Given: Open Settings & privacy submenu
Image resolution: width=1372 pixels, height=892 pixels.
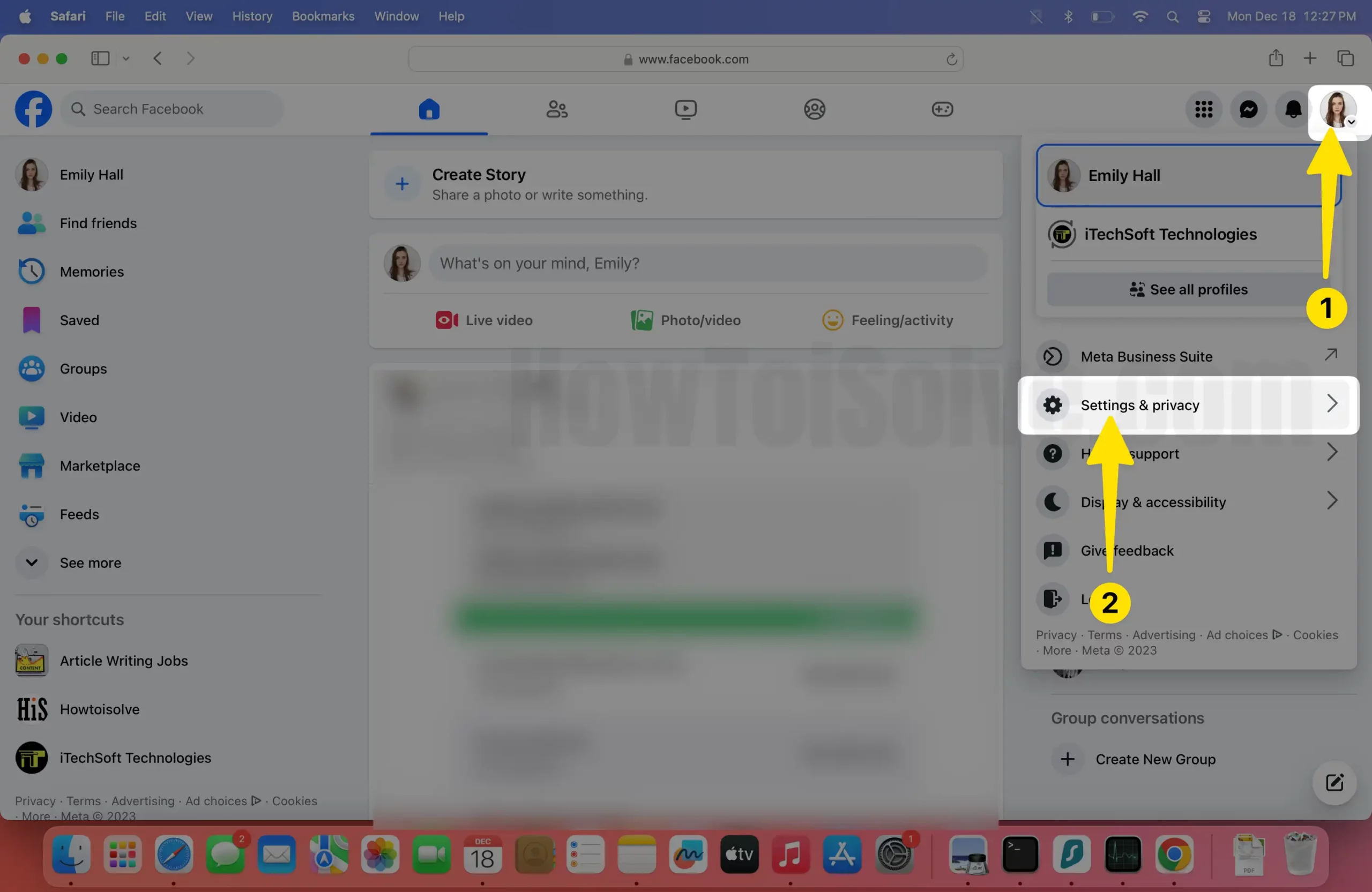Looking at the screenshot, I should tap(1188, 404).
